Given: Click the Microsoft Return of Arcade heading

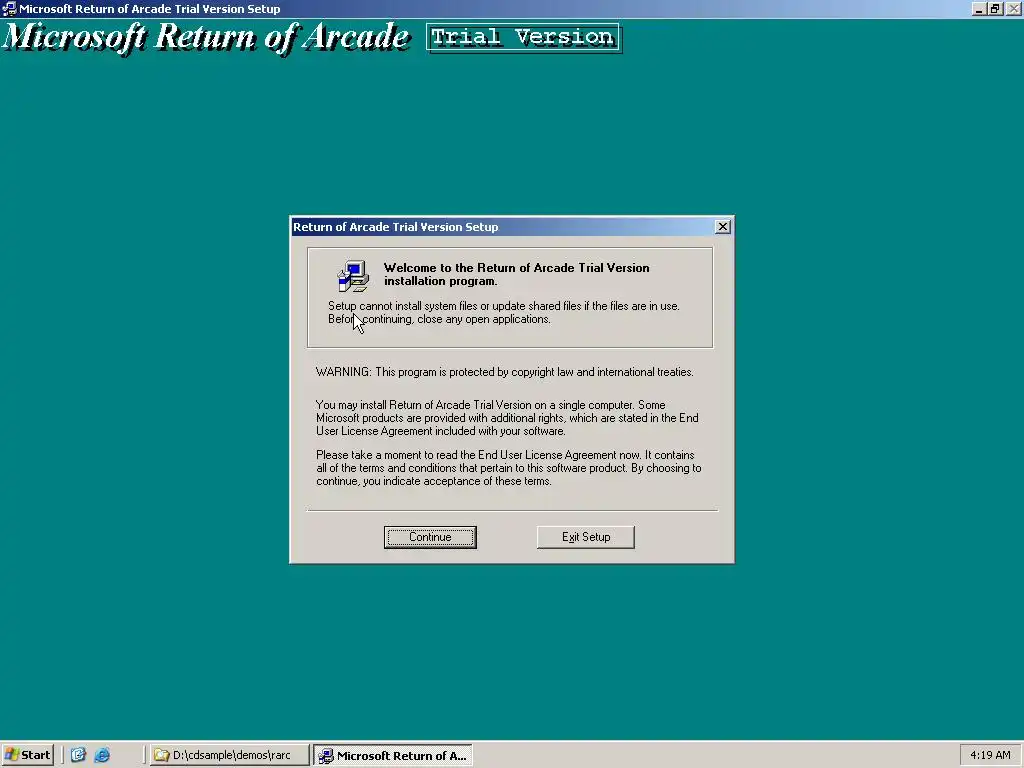Looking at the screenshot, I should tap(206, 37).
